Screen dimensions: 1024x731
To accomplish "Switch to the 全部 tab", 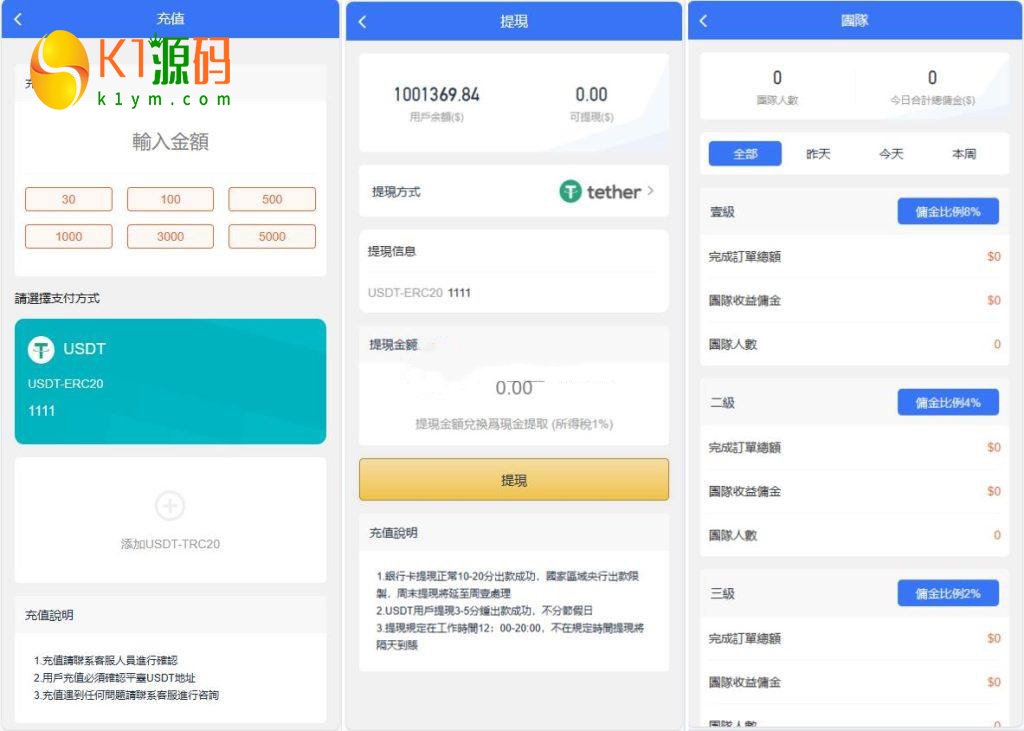I will point(745,154).
